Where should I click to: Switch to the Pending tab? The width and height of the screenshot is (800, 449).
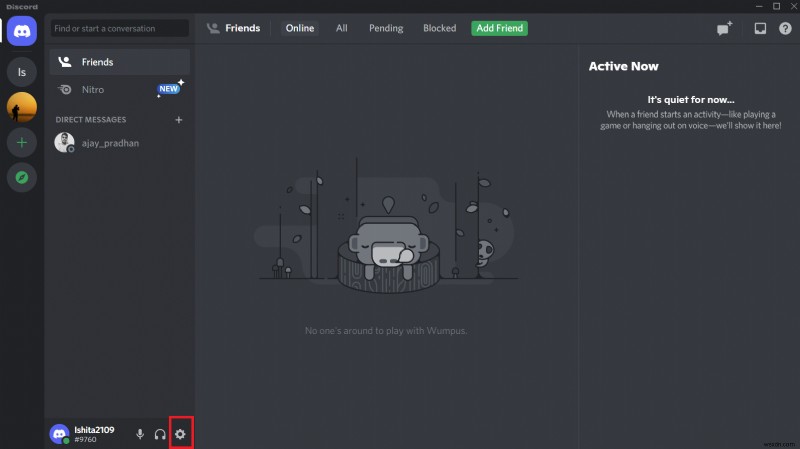tap(386, 28)
